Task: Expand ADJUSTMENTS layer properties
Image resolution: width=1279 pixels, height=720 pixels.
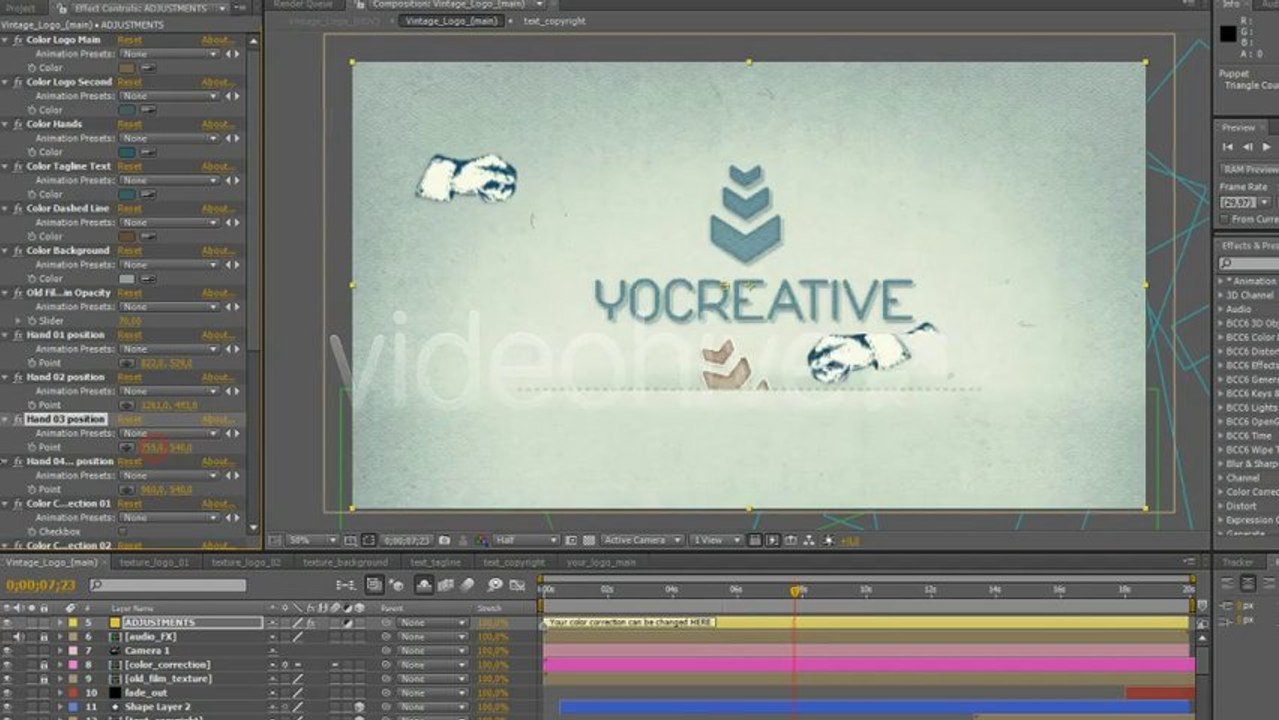Action: (x=59, y=622)
